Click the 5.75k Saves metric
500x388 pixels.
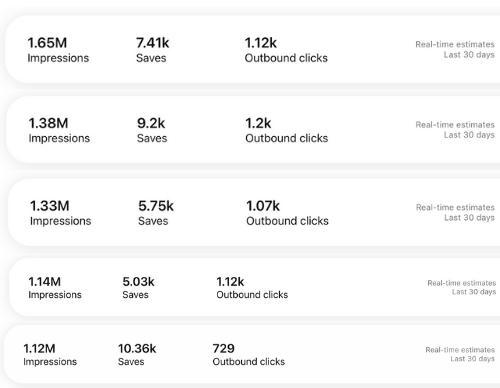coord(156,213)
